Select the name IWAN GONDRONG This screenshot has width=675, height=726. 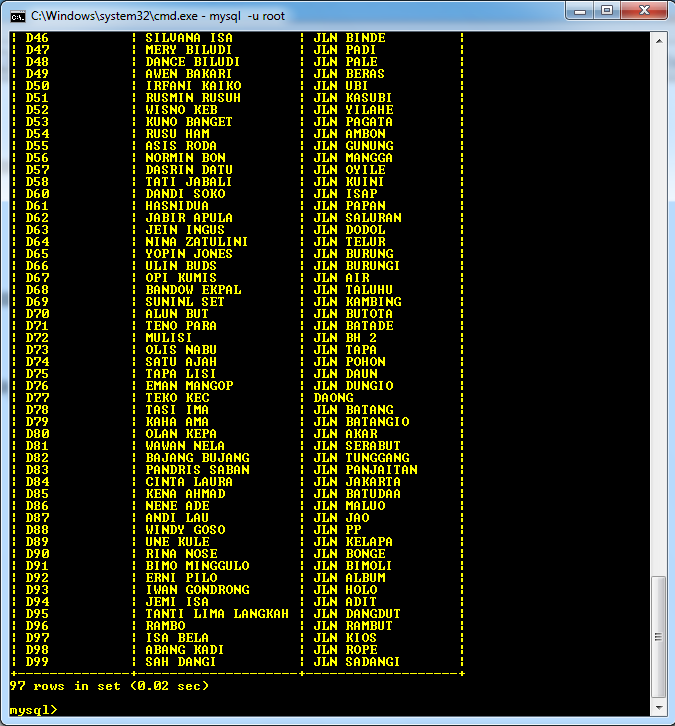197,592
